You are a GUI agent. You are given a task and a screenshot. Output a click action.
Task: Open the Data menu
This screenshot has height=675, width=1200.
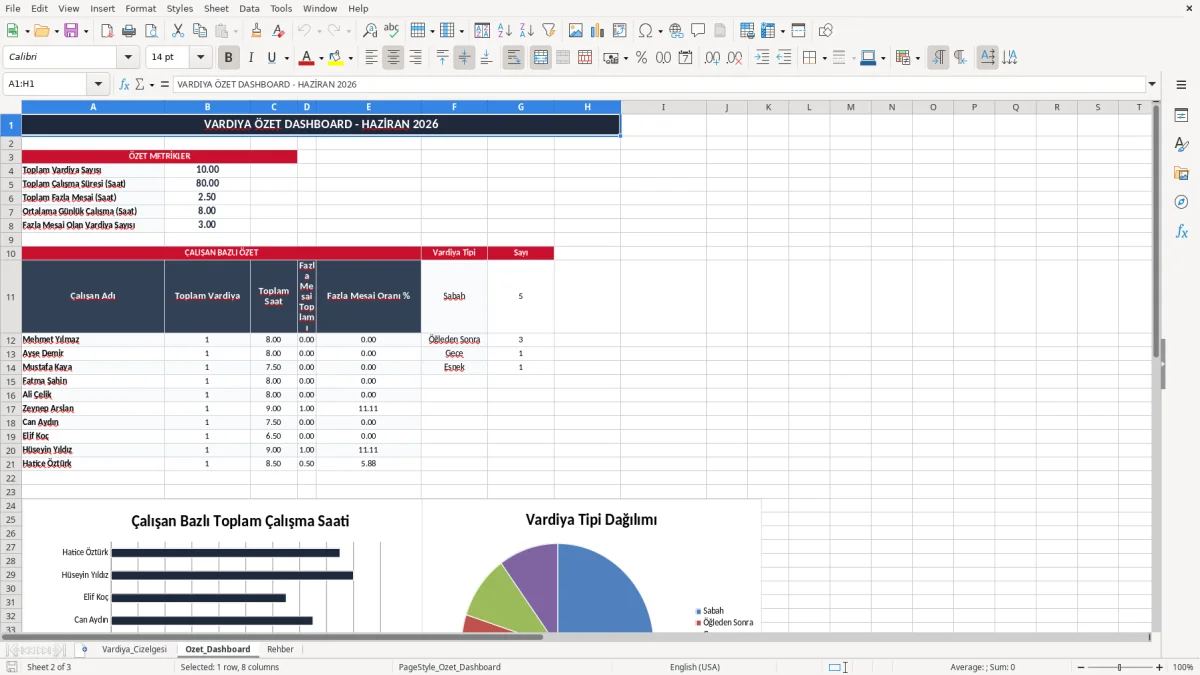tap(249, 8)
